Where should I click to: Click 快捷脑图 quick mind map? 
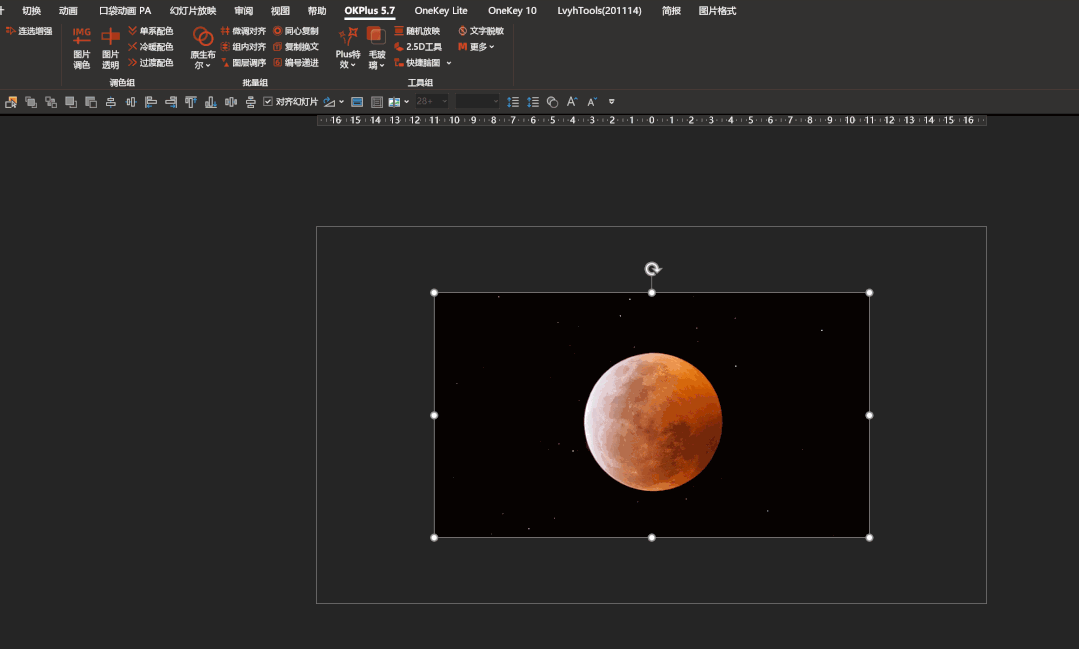417,63
